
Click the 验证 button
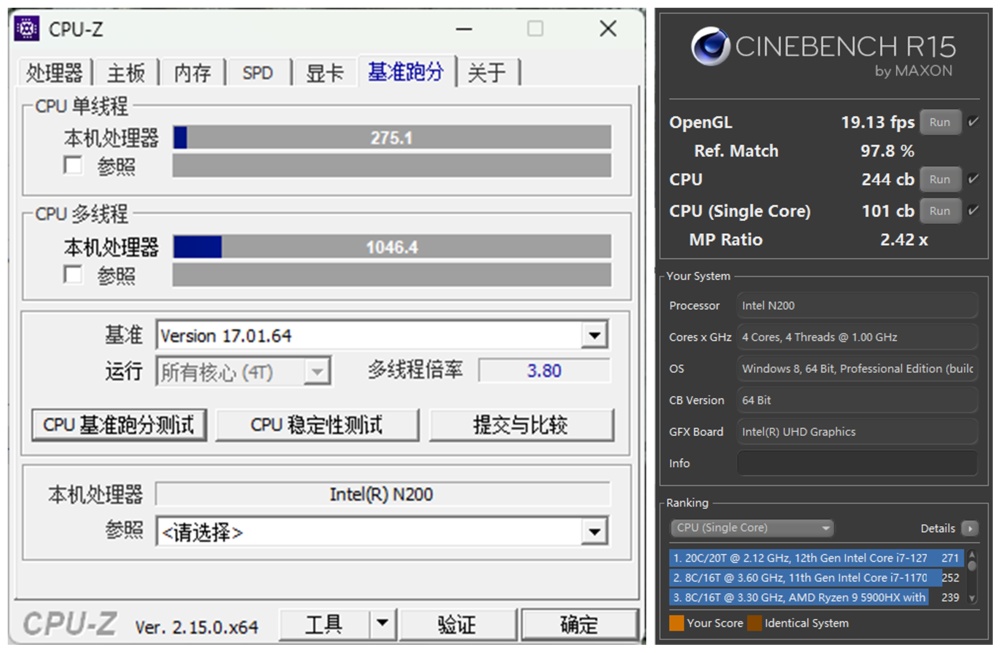pos(457,624)
